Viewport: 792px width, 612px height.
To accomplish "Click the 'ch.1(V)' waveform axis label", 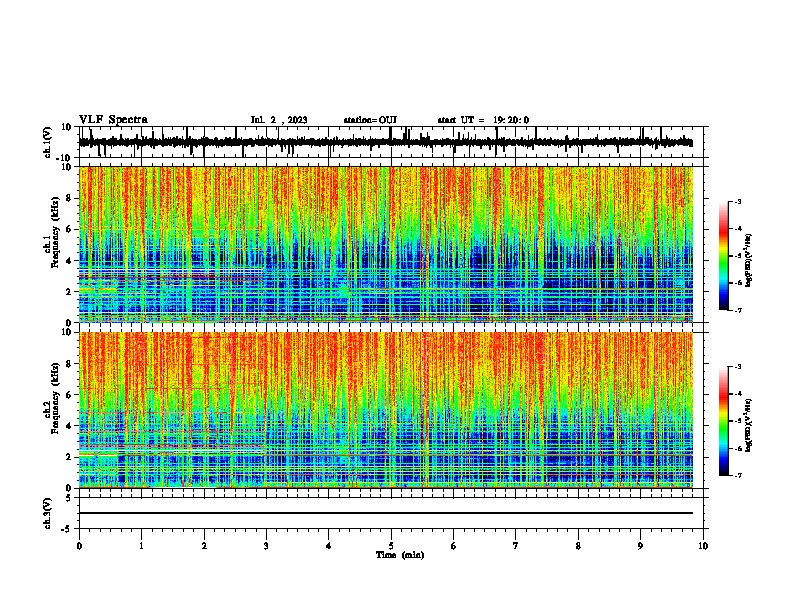I will tap(48, 142).
